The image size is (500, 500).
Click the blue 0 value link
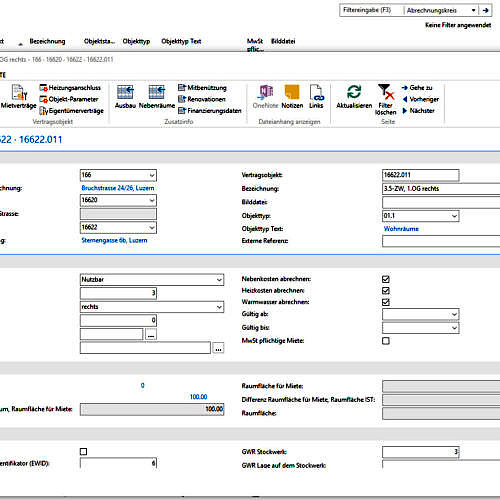143,386
